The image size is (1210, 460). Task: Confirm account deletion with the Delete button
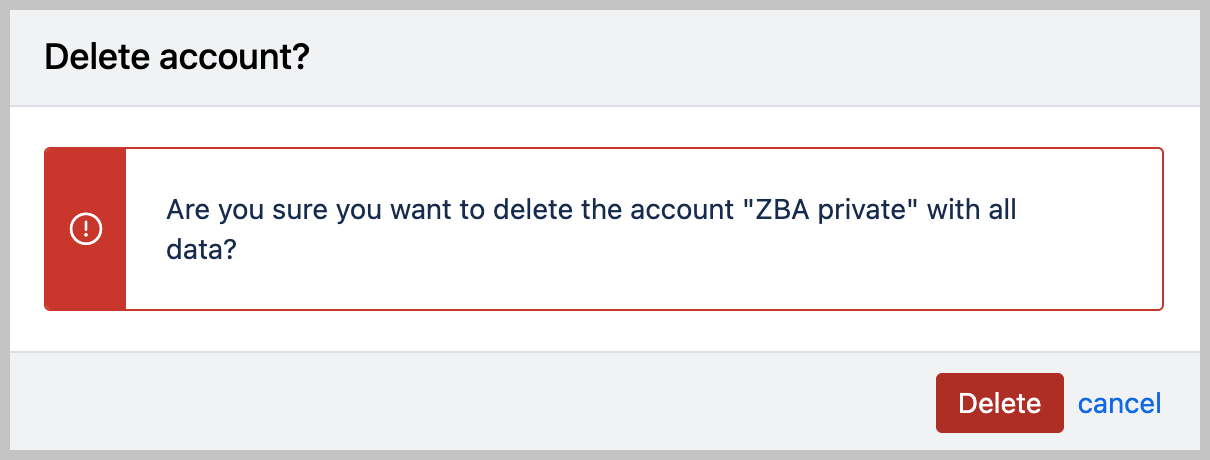point(999,403)
